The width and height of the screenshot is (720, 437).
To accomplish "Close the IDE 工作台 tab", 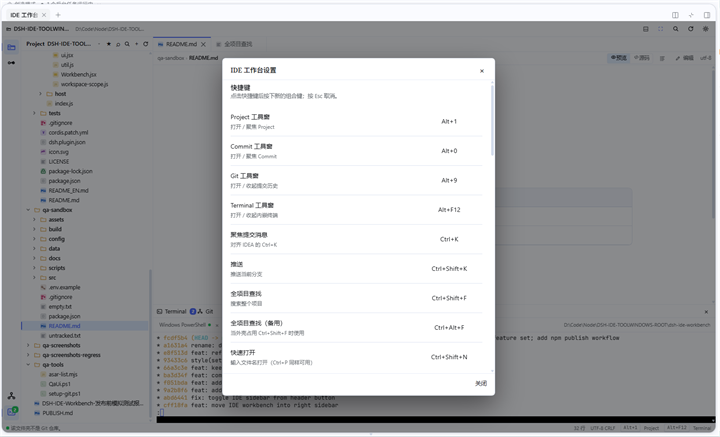I will pos(44,15).
